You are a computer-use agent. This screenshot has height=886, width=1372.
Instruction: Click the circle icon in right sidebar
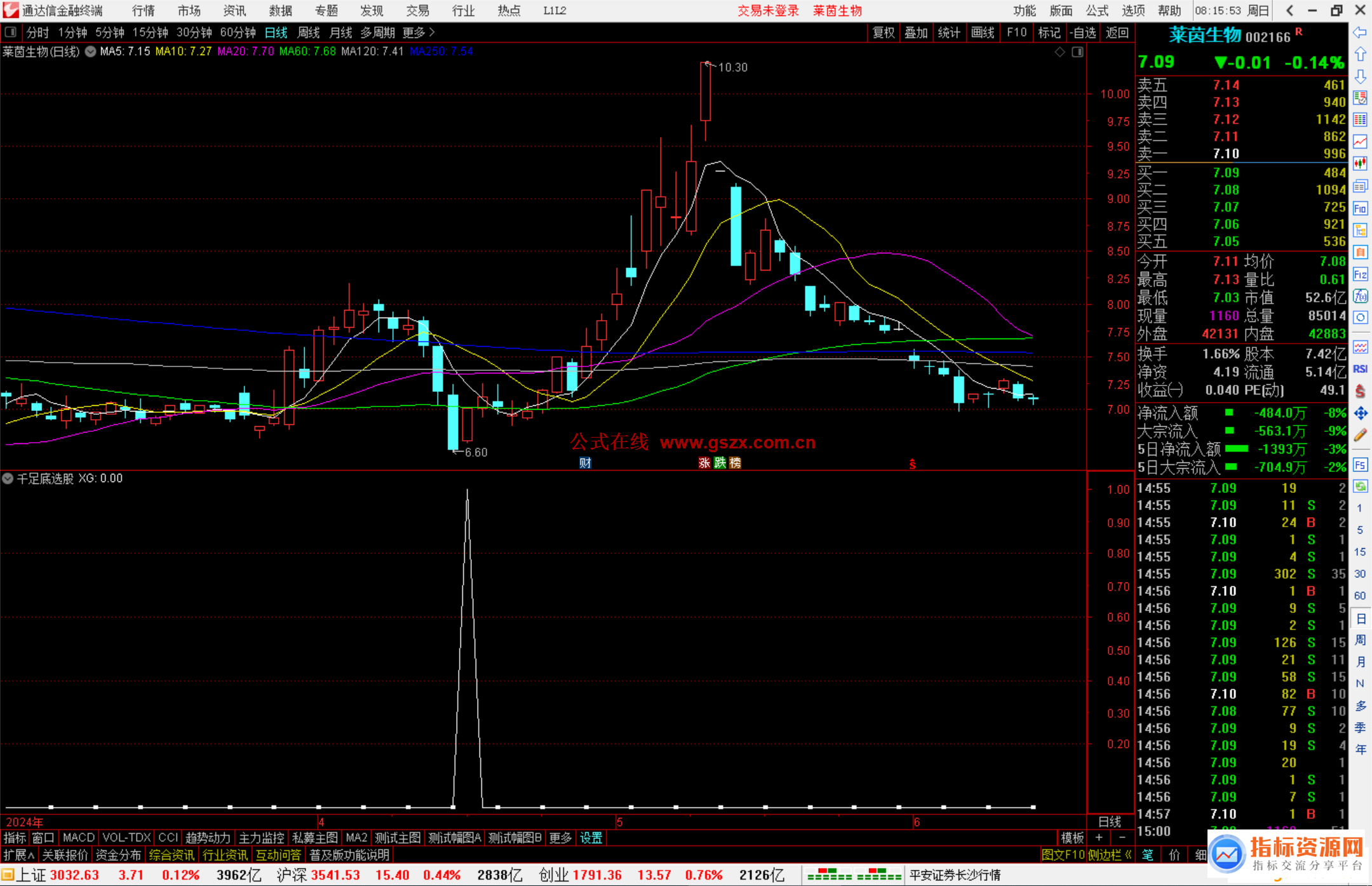tap(1360, 318)
